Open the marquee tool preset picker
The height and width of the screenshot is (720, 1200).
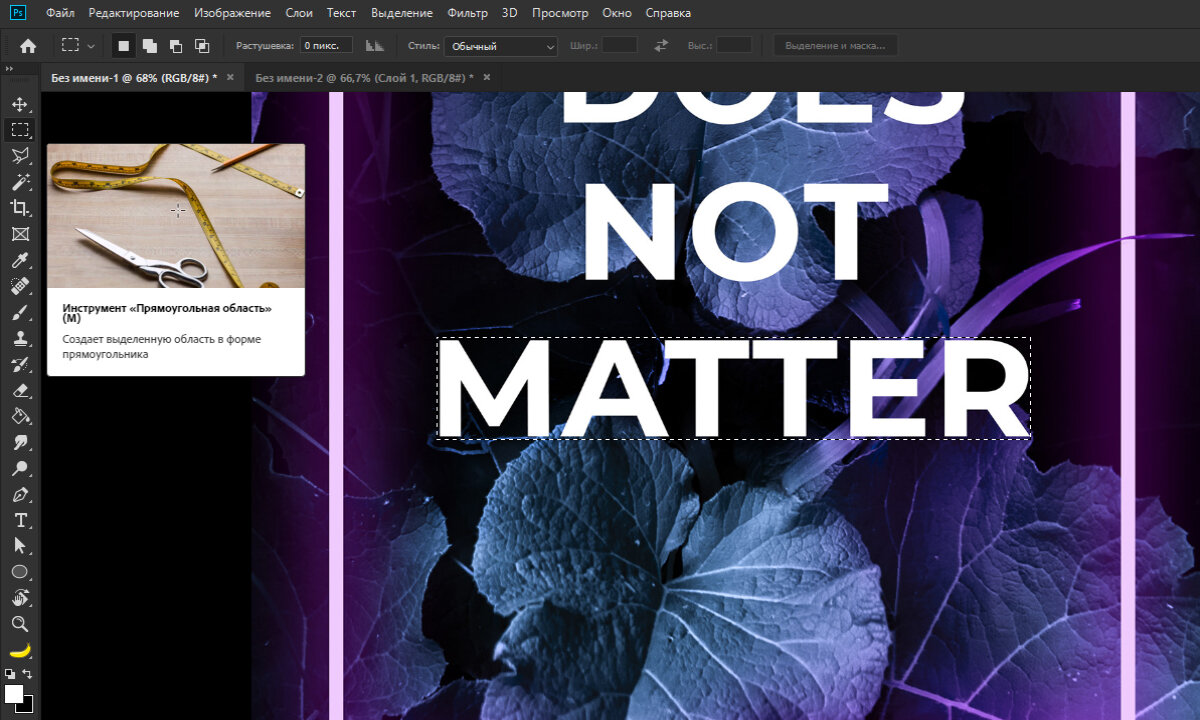tap(78, 46)
